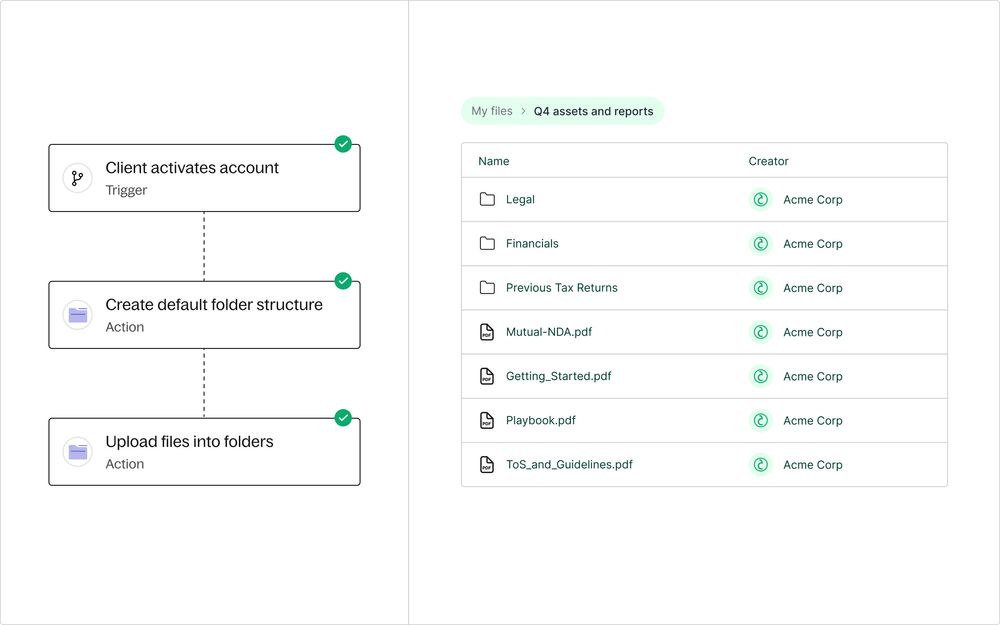This screenshot has height=625, width=1000.
Task: Click the PDF icon beside ToS_and_Guidelines.pdf
Action: coord(486,464)
